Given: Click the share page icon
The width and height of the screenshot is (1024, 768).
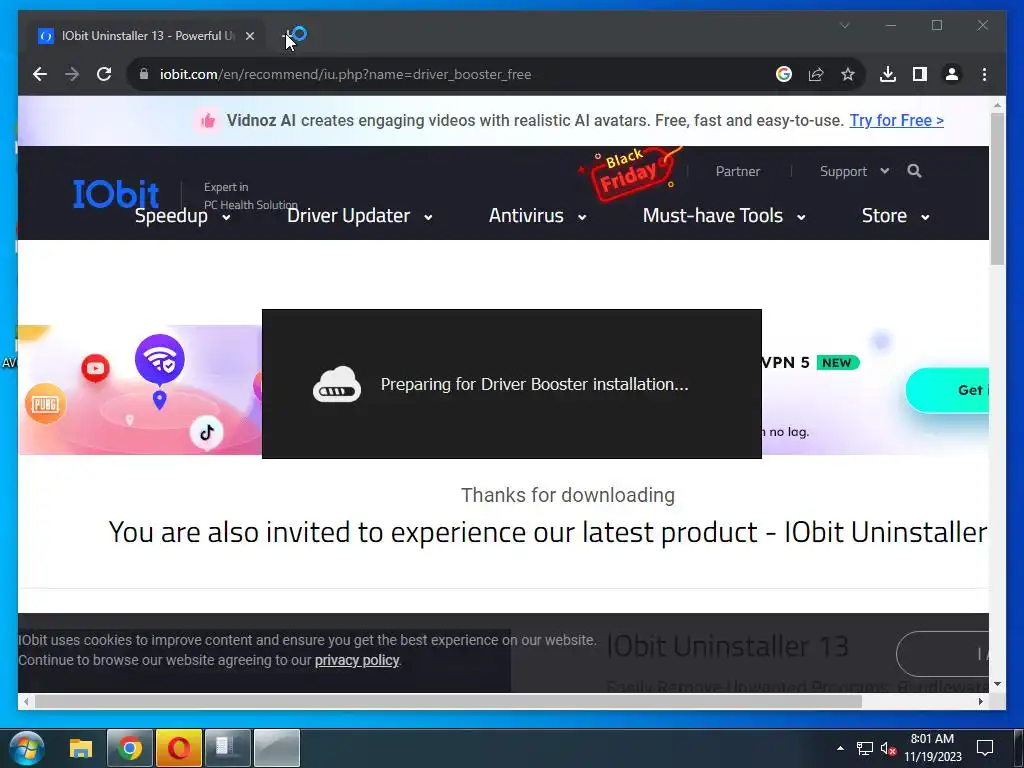Looking at the screenshot, I should click(x=816, y=74).
